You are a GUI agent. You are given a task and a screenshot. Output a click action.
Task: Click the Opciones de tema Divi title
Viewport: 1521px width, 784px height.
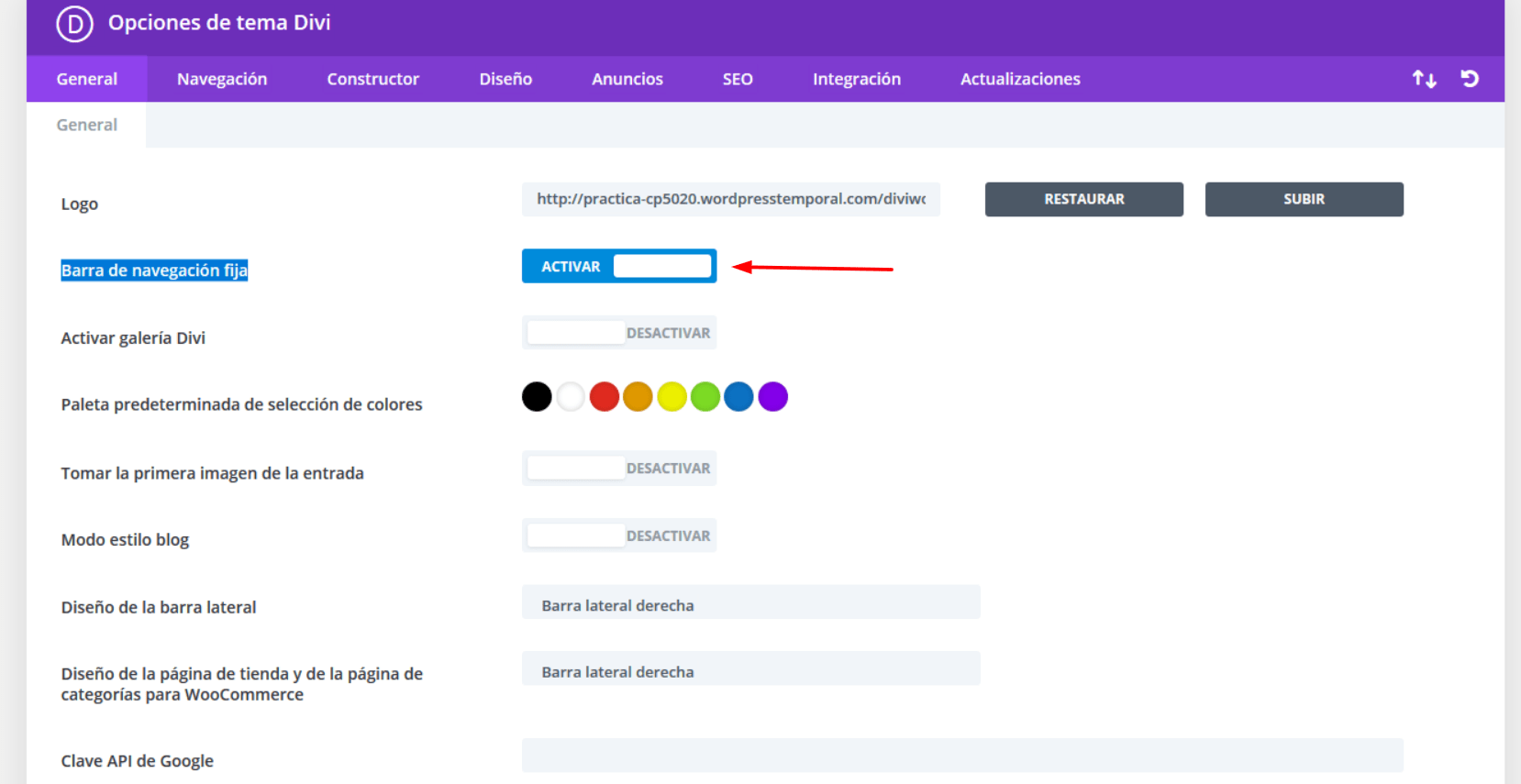click(x=219, y=22)
